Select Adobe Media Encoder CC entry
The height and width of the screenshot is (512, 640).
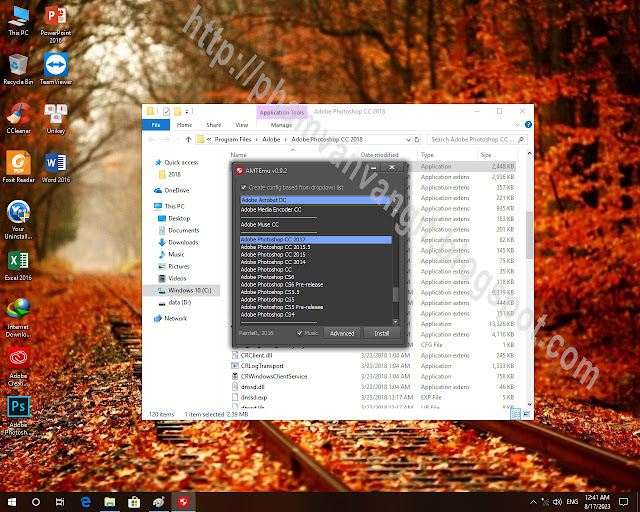click(316, 209)
